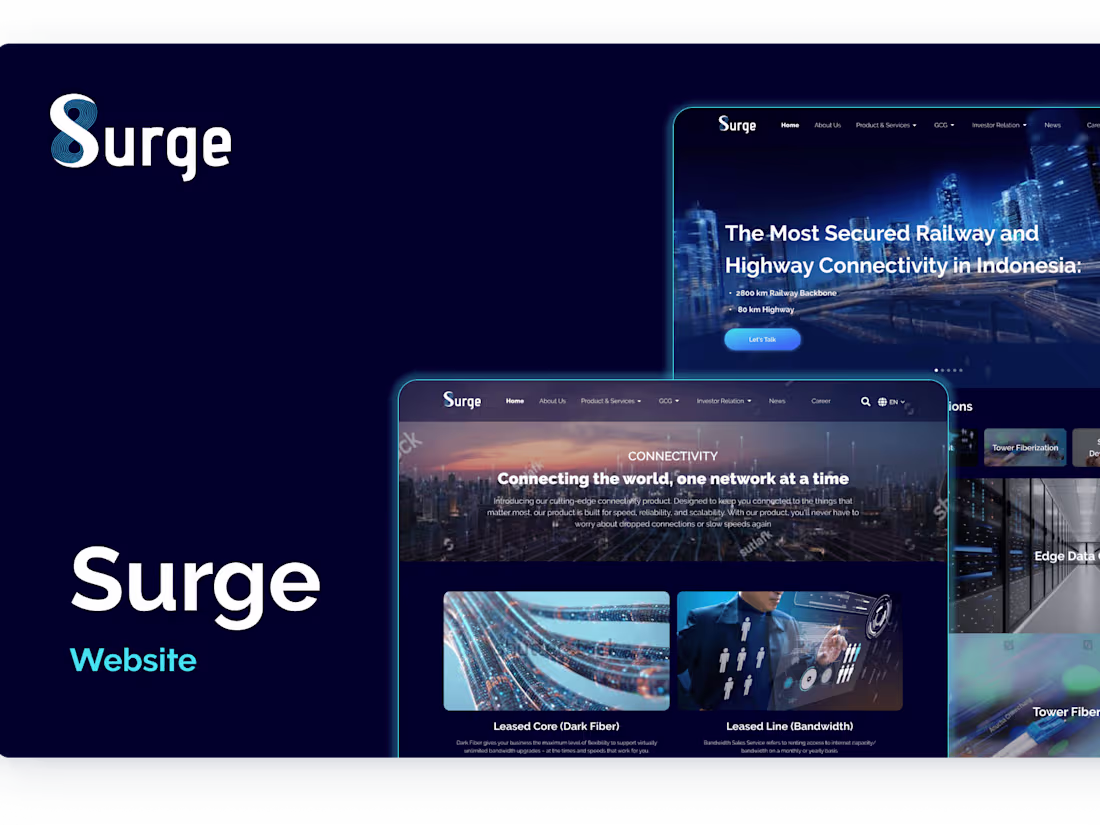Open the About Us menu item
This screenshot has height=825, width=1100.
[x=553, y=400]
